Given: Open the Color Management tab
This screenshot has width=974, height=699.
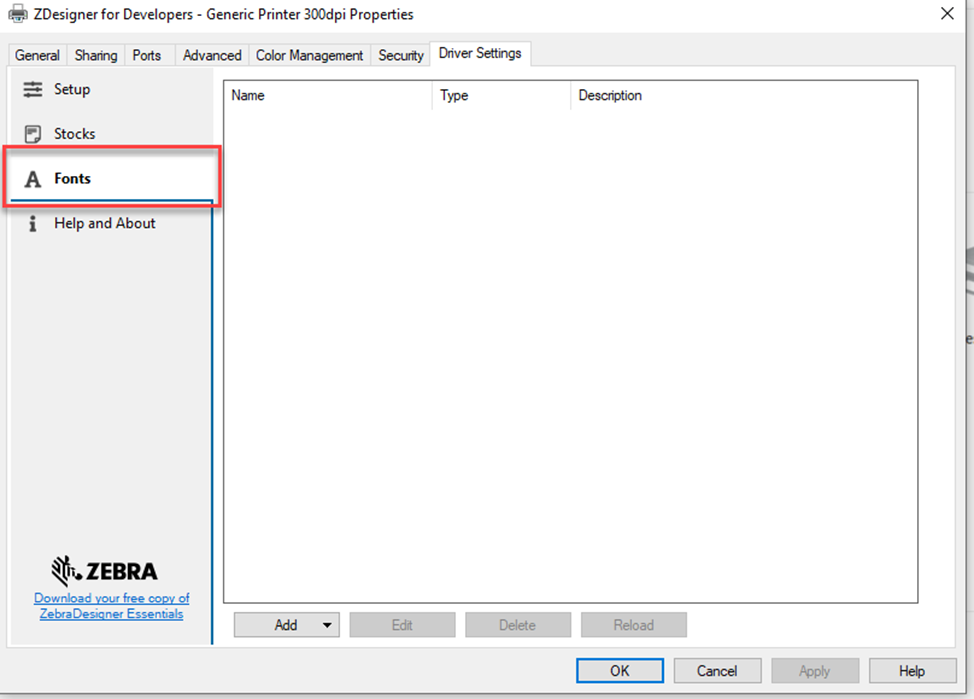Looking at the screenshot, I should point(309,55).
